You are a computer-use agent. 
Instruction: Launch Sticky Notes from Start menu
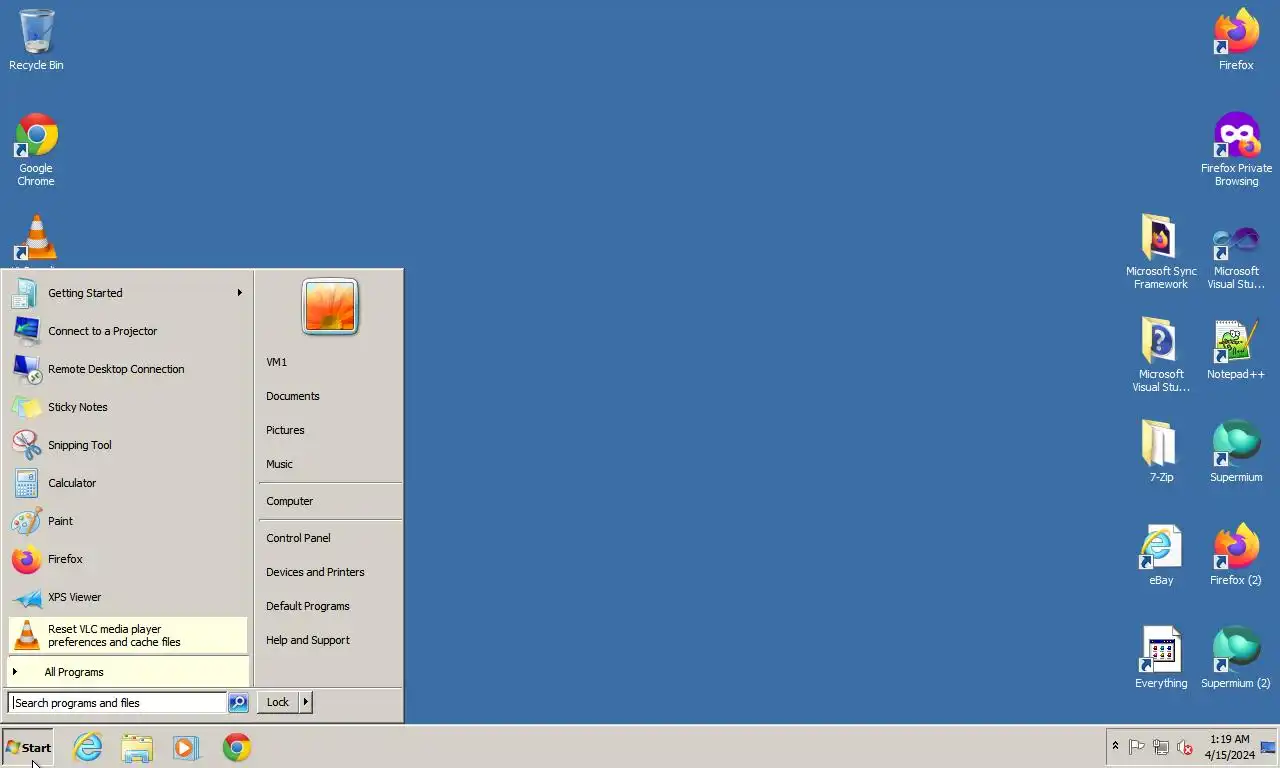tap(128, 407)
